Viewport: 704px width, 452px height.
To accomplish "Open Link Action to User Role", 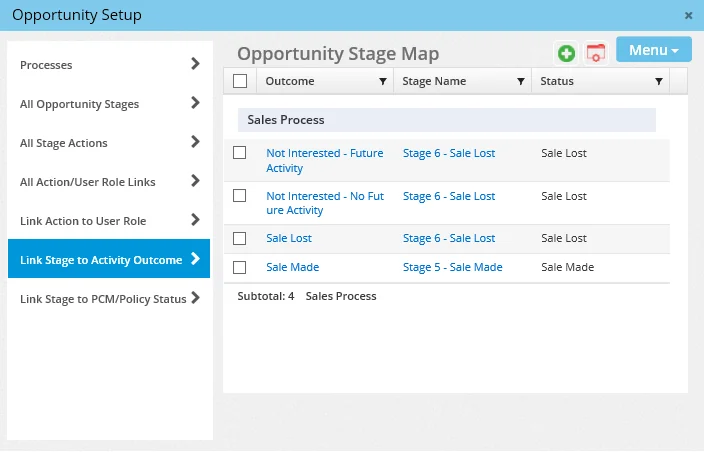I will pyautogui.click(x=109, y=221).
